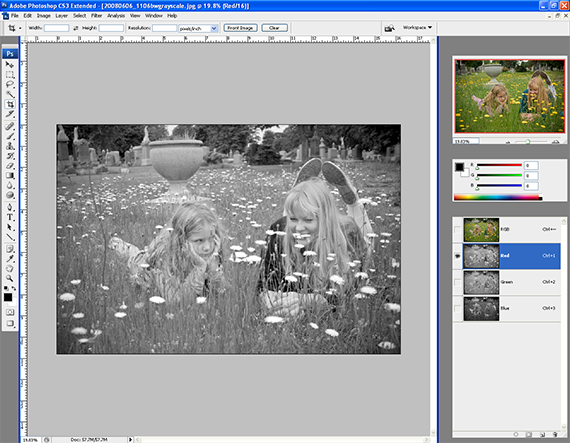Zoom out using the Navigator small mountains button

pos(507,142)
